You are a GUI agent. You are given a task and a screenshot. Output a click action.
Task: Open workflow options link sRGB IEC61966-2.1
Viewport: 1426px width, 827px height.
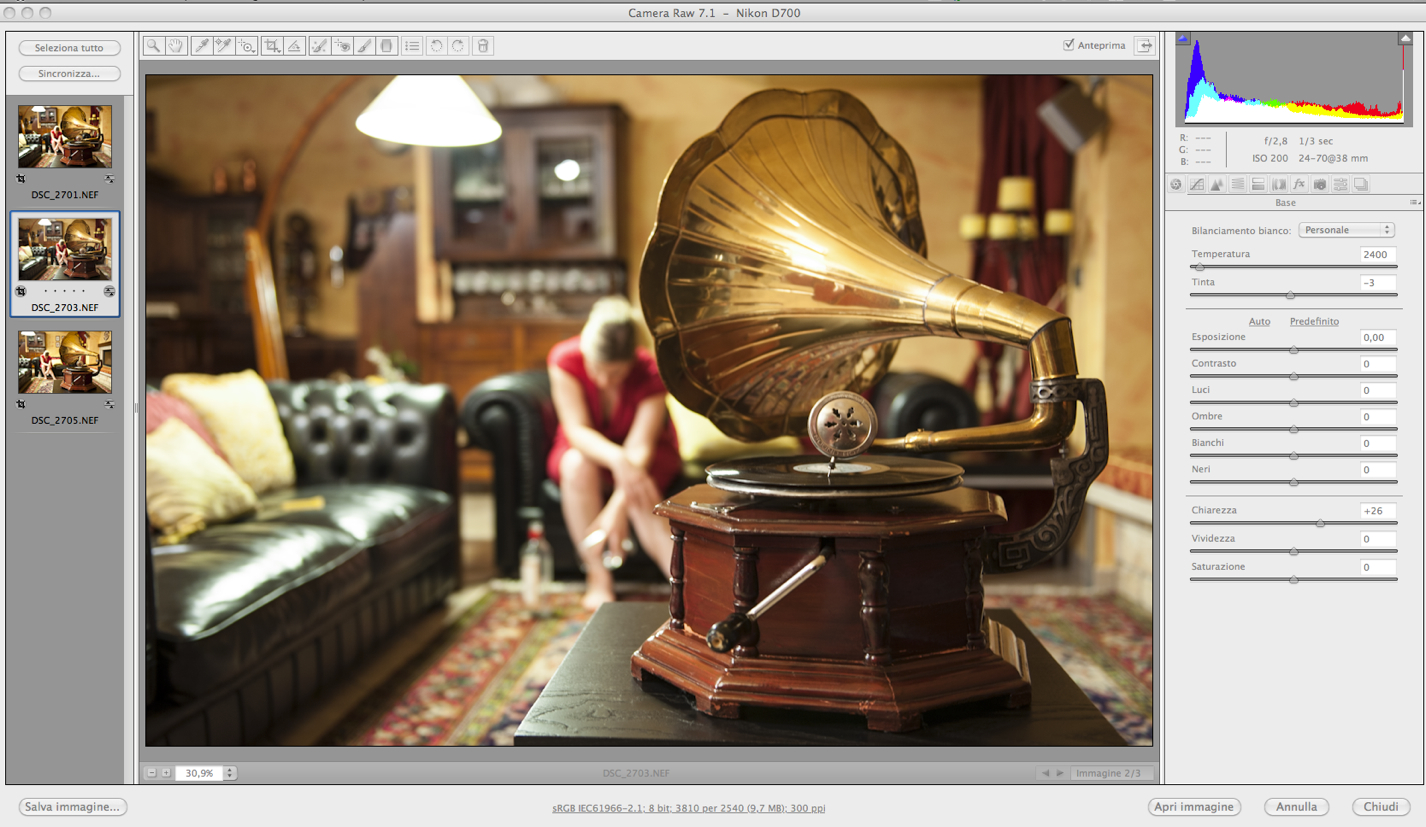point(688,808)
